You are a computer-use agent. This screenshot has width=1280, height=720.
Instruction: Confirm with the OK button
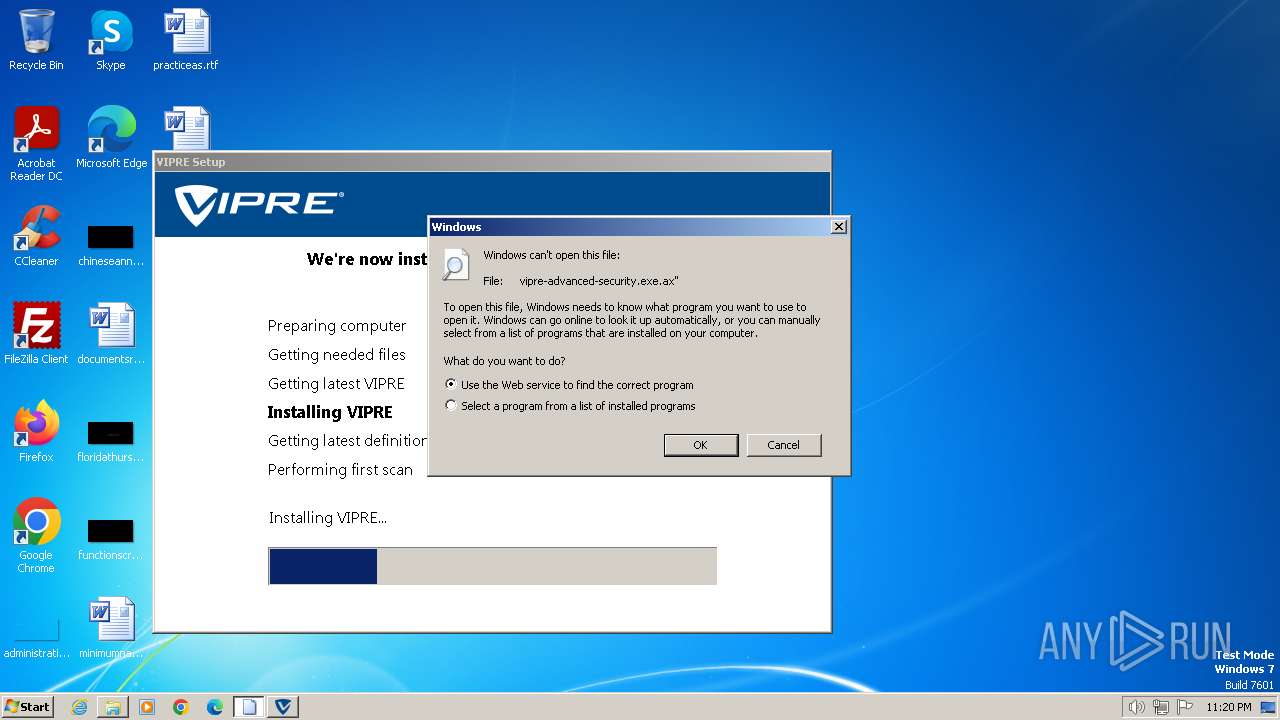tap(701, 445)
